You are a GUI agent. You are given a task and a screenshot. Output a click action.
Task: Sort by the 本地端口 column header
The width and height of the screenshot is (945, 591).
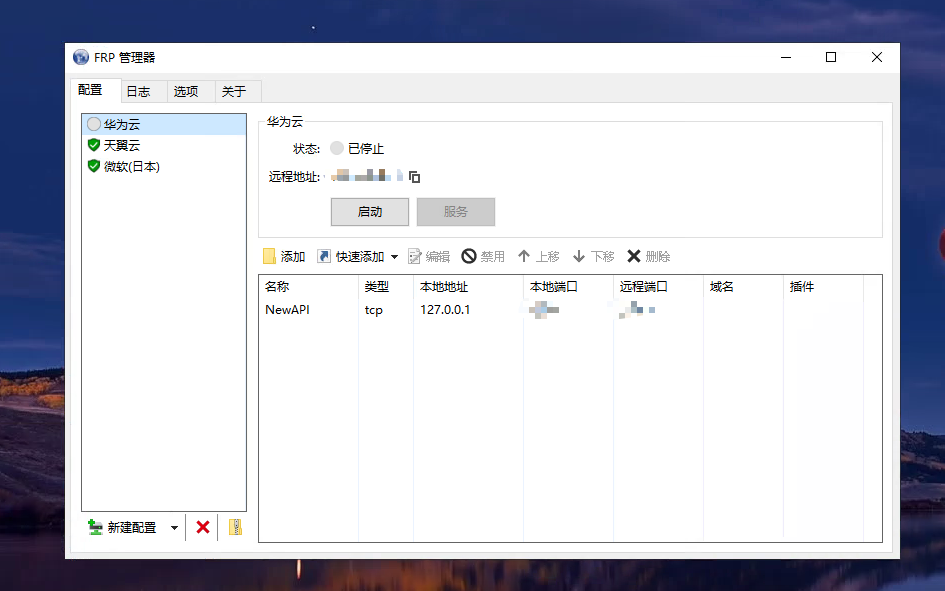click(x=568, y=287)
